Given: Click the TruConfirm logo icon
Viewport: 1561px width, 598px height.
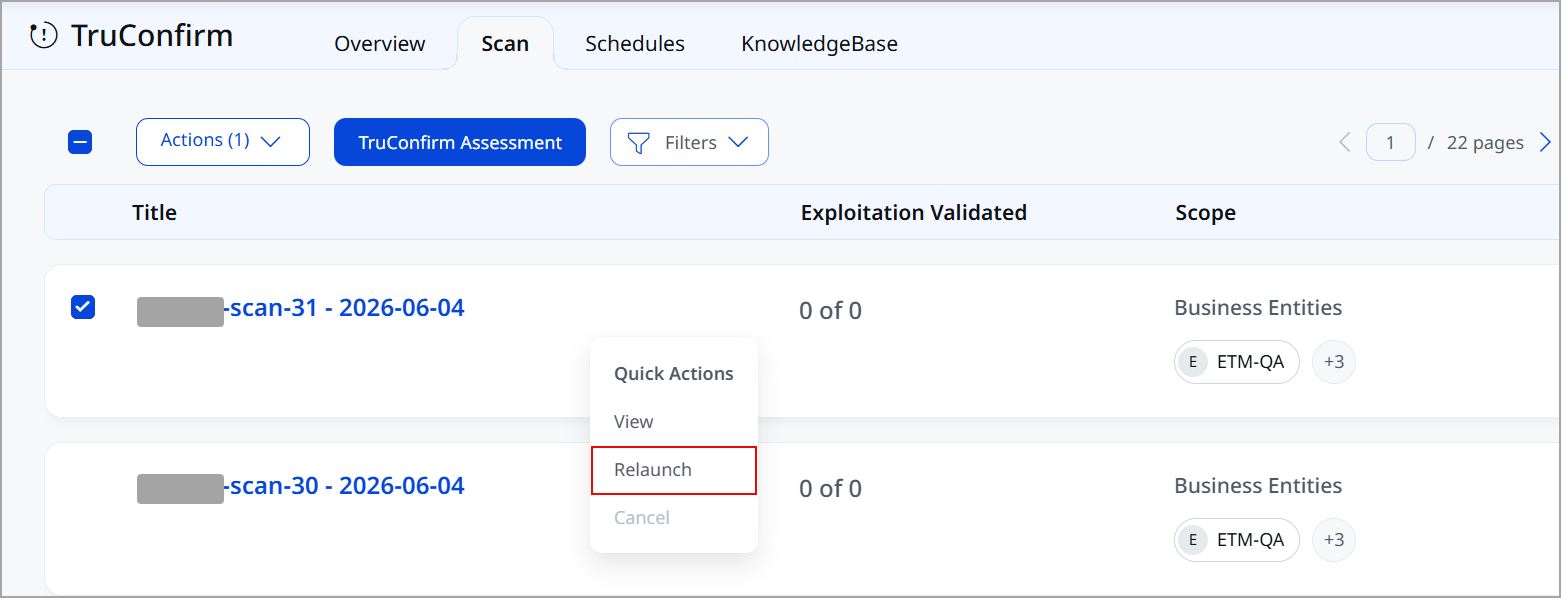Looking at the screenshot, I should click(x=44, y=36).
